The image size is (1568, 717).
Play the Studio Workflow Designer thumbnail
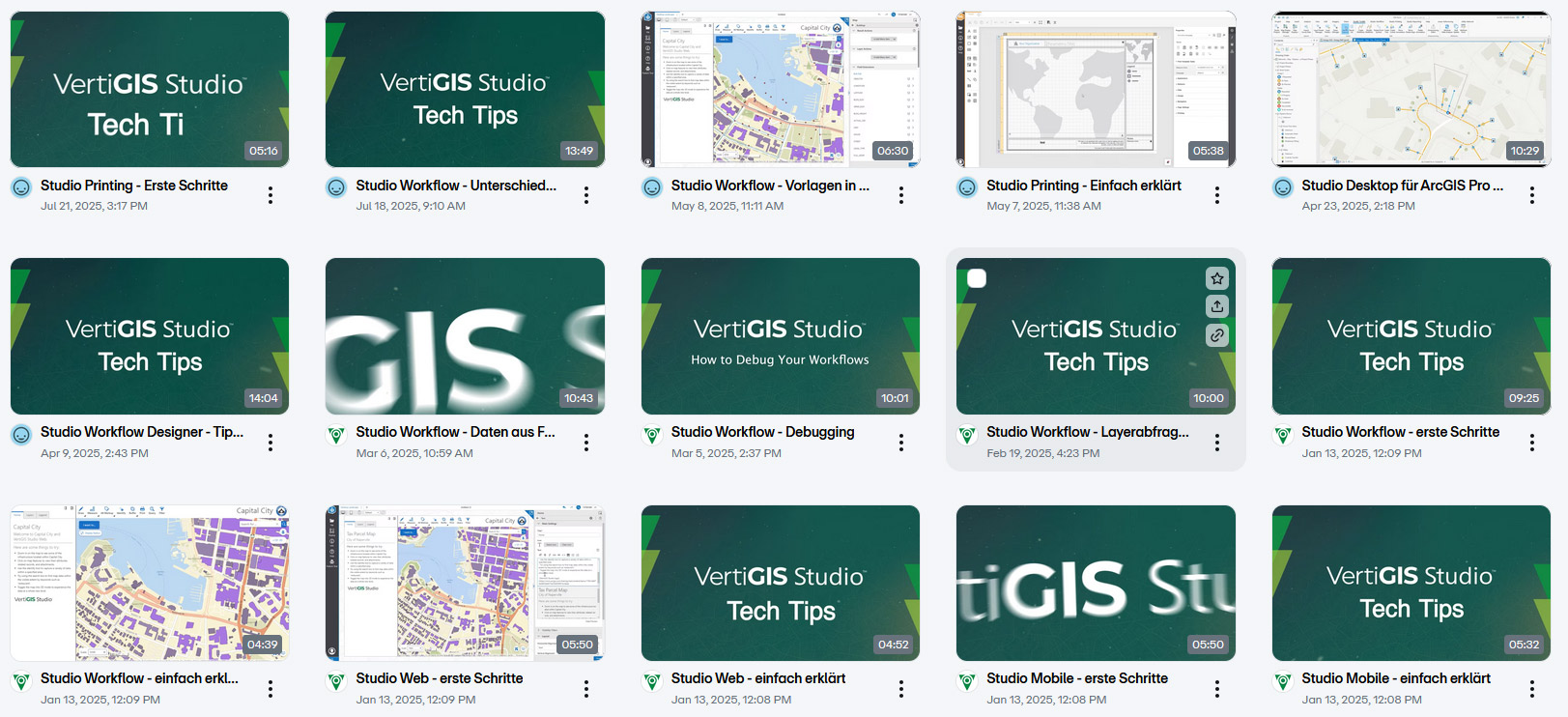pyautogui.click(x=150, y=336)
